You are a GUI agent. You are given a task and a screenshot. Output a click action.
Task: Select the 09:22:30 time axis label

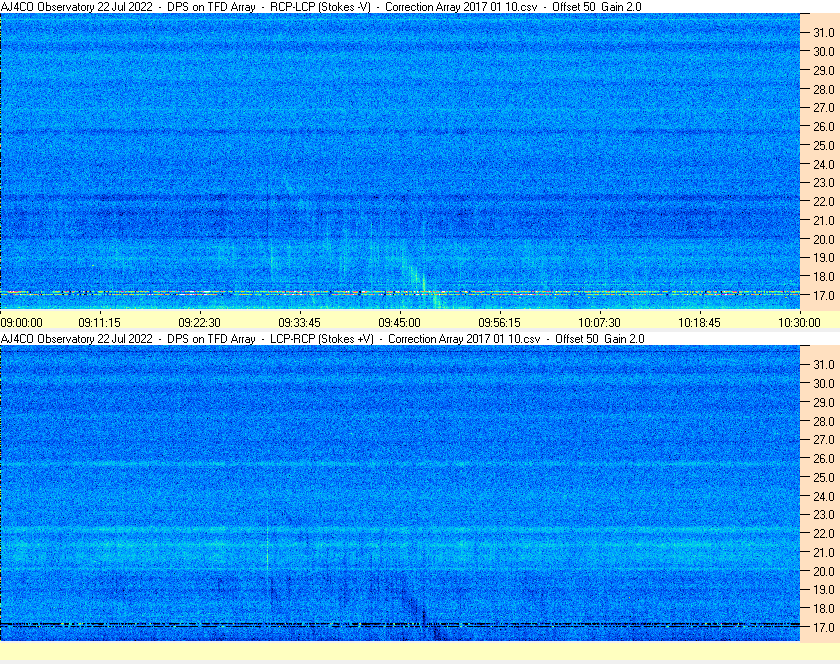[x=199, y=323]
